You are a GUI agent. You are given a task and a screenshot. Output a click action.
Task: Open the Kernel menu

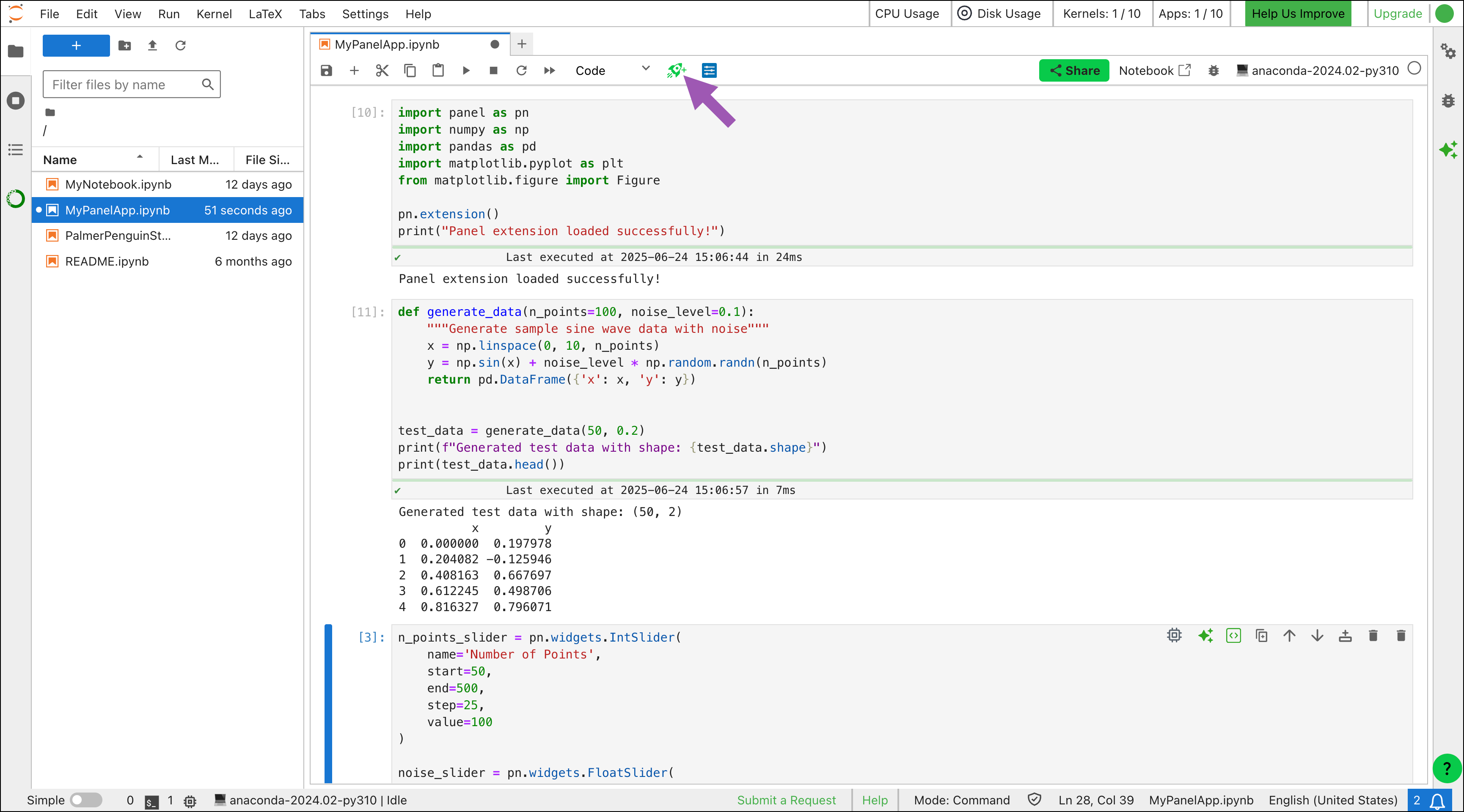coord(214,14)
